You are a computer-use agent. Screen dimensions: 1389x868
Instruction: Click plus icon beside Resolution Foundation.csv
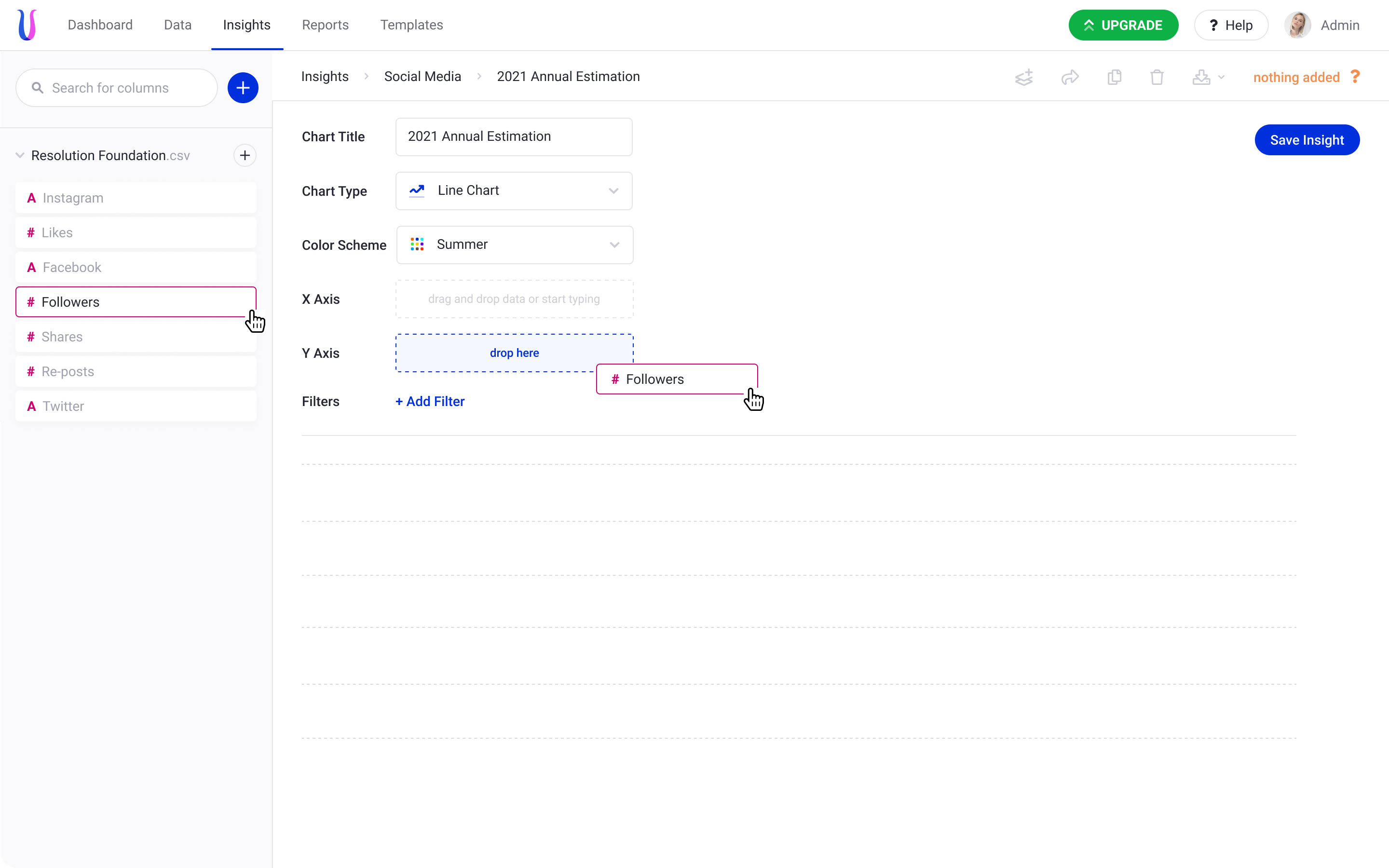tap(245, 156)
